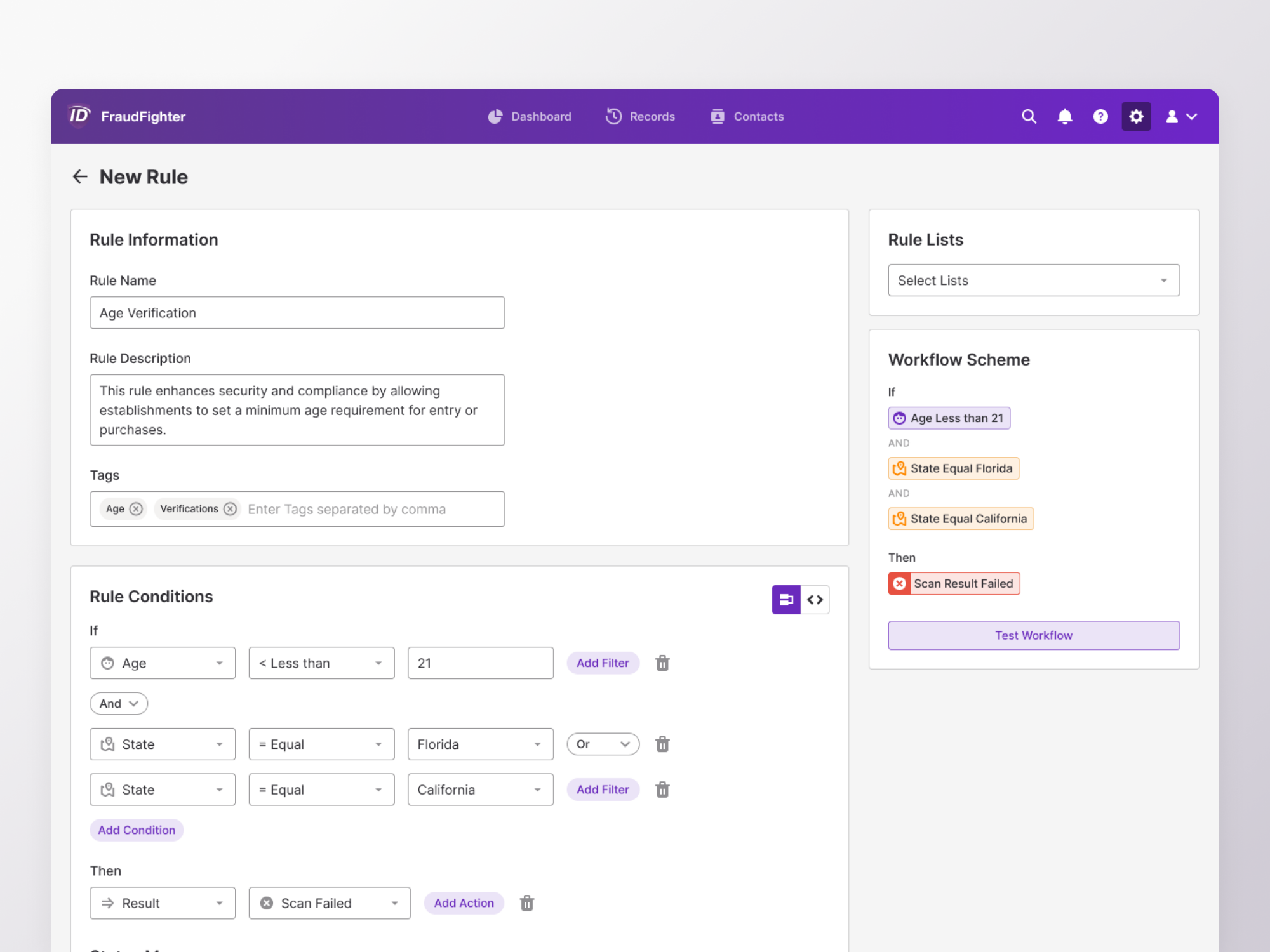Click Add Filter in the California row
The height and width of the screenshot is (952, 1270).
click(x=603, y=790)
